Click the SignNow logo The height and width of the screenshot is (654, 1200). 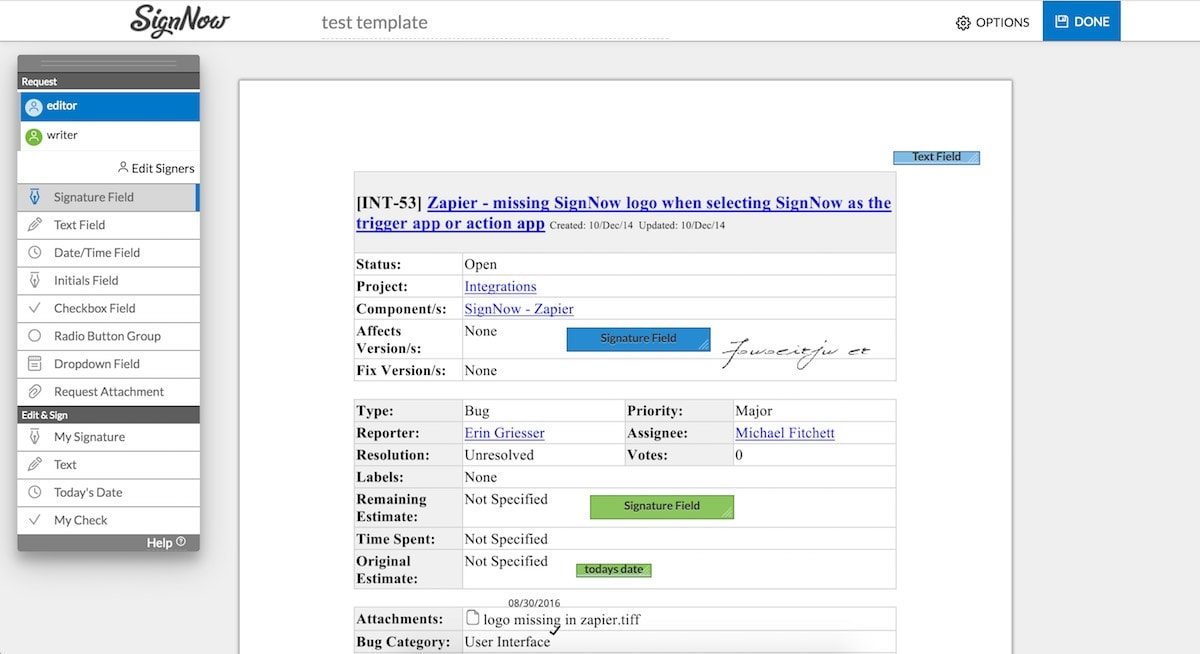[x=180, y=20]
